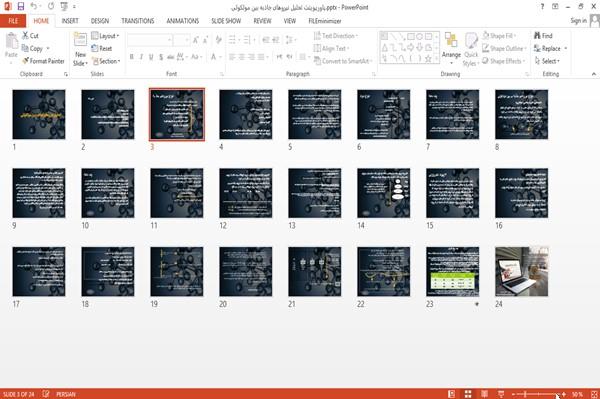600x399 pixels.
Task: Click the zoom slider in status bar
Action: (x=538, y=394)
